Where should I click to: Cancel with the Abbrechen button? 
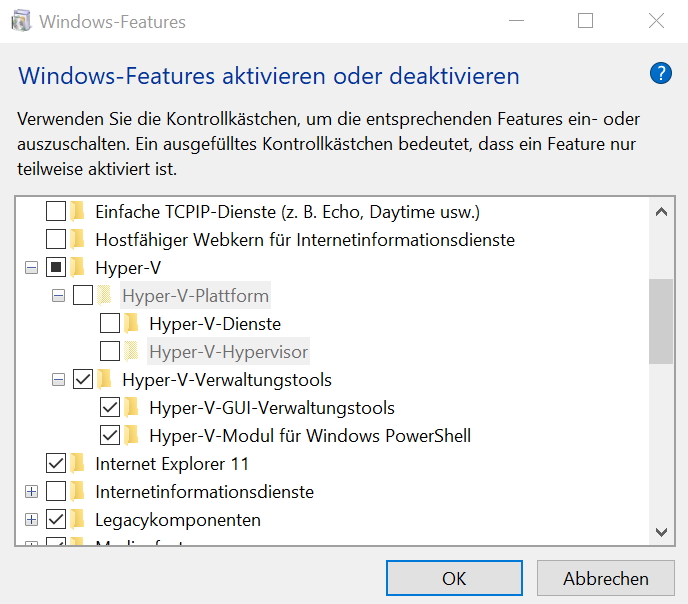(606, 578)
